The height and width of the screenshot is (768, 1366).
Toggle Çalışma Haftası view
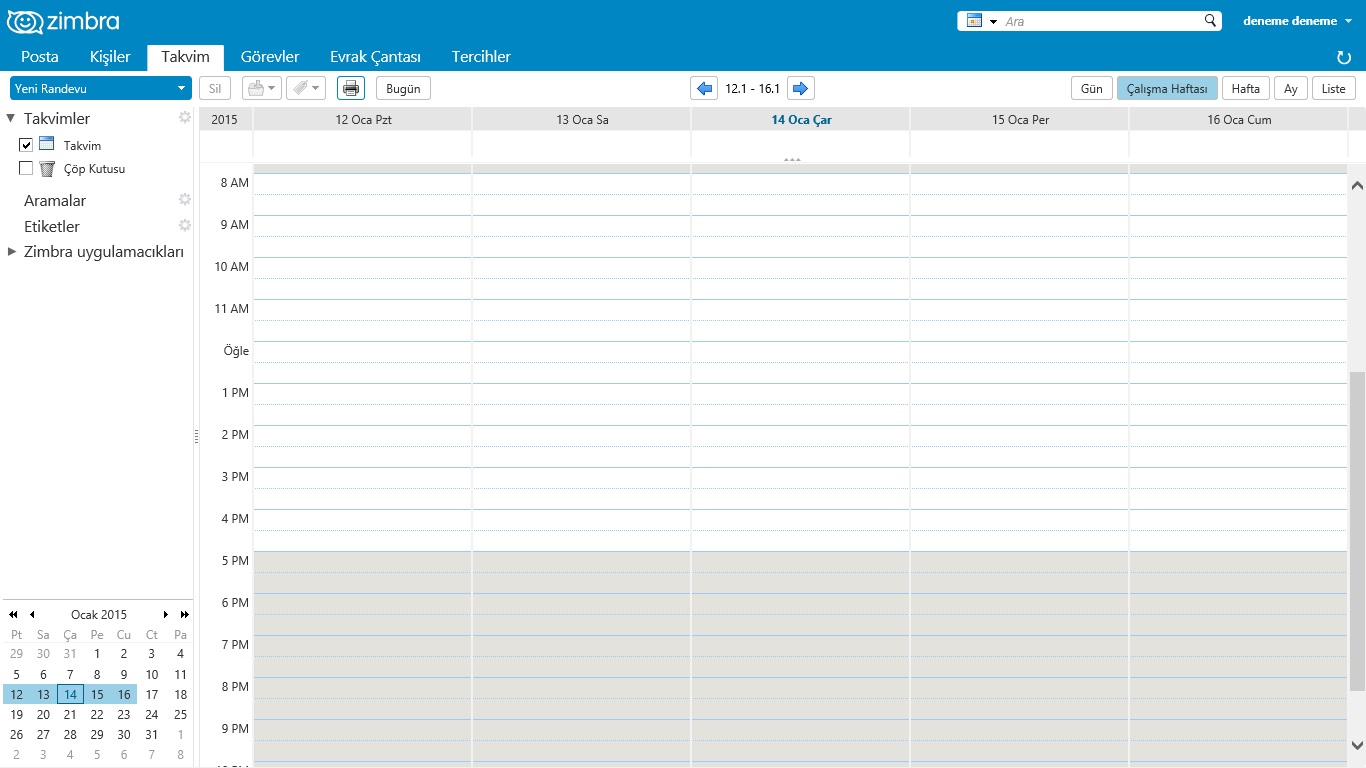coord(1167,88)
